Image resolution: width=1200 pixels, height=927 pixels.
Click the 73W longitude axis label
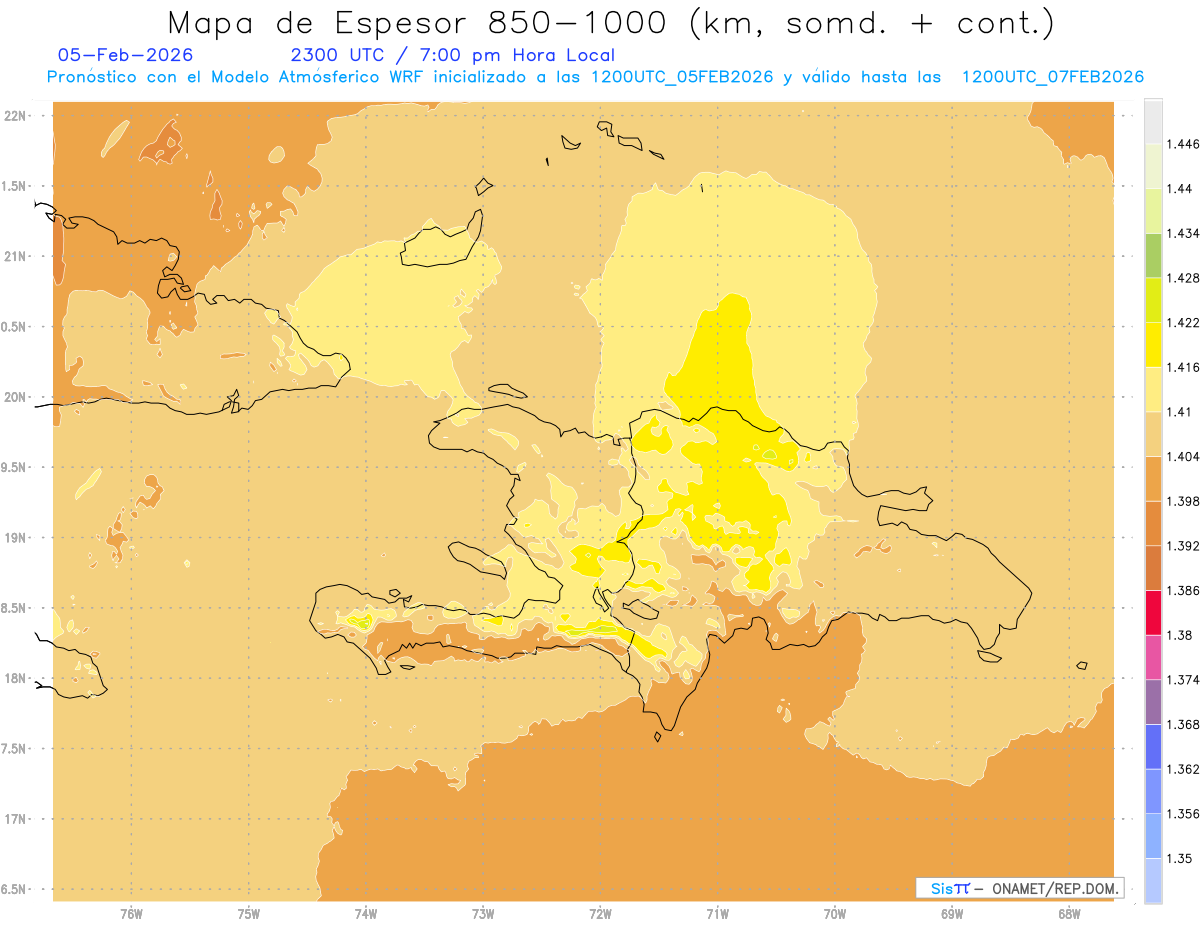[483, 914]
